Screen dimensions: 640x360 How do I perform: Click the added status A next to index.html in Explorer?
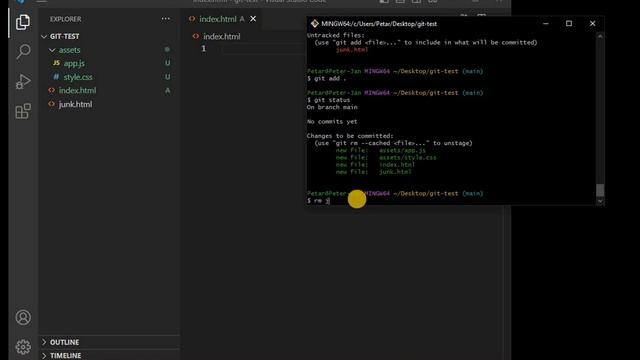click(167, 90)
